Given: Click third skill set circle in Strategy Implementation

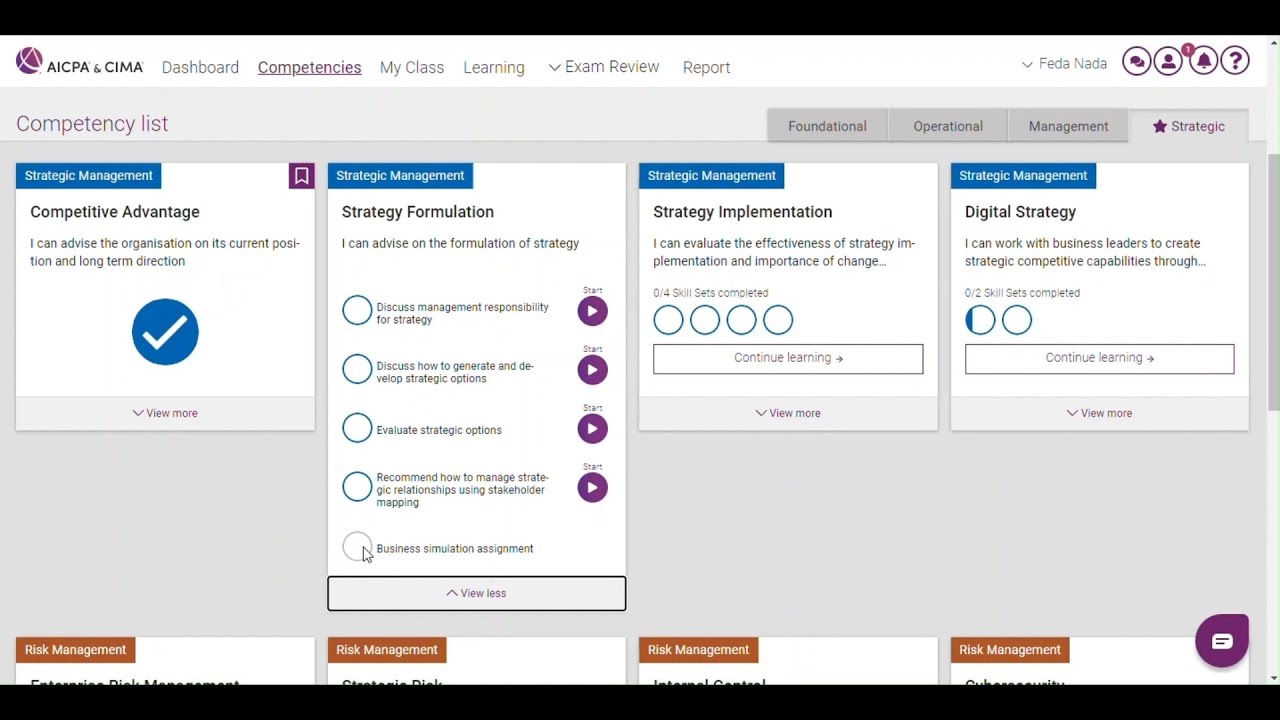Looking at the screenshot, I should pyautogui.click(x=741, y=320).
